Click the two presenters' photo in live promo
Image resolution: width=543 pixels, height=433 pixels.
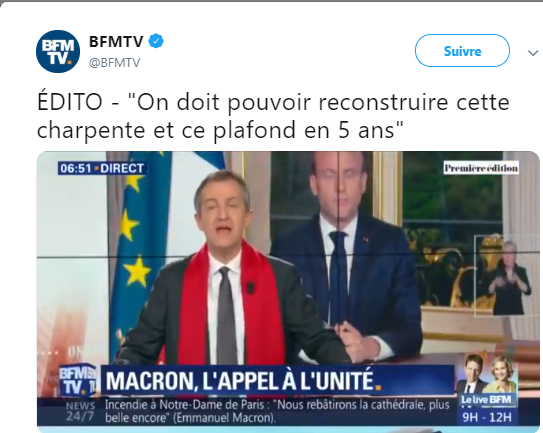pyautogui.click(x=488, y=375)
